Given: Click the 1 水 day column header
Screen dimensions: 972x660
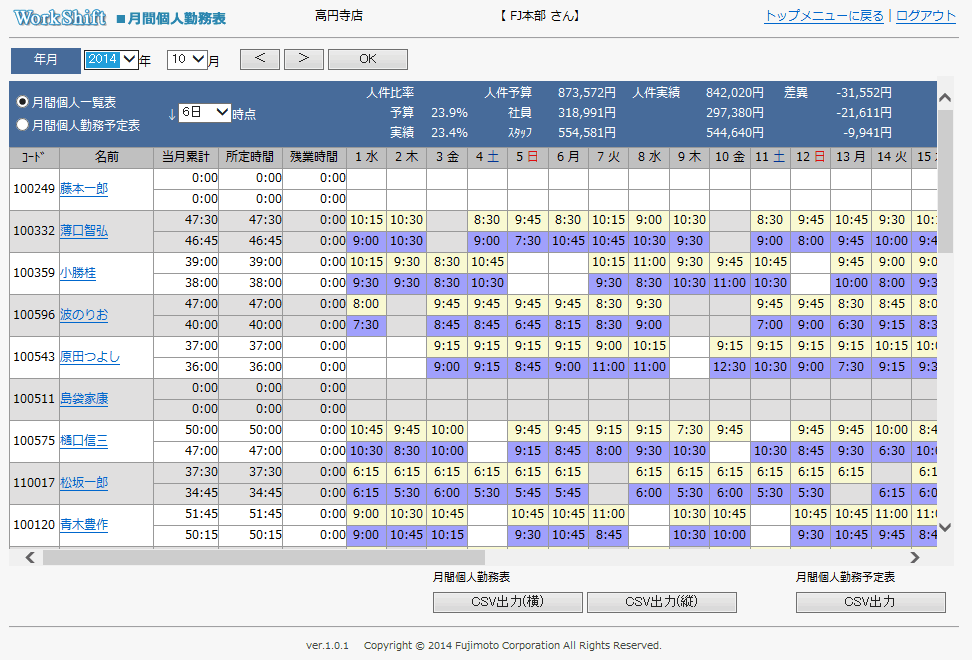Looking at the screenshot, I should (x=366, y=157).
